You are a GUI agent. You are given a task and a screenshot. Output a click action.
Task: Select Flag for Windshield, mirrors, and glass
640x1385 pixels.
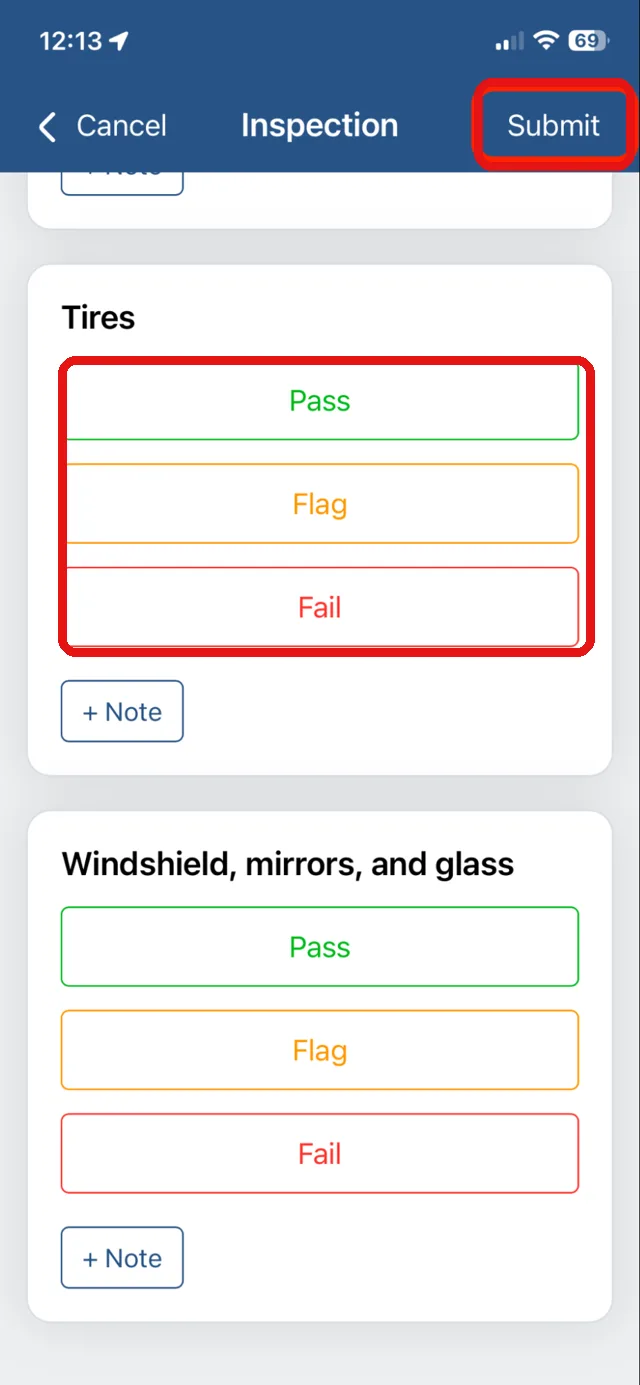pos(320,1050)
